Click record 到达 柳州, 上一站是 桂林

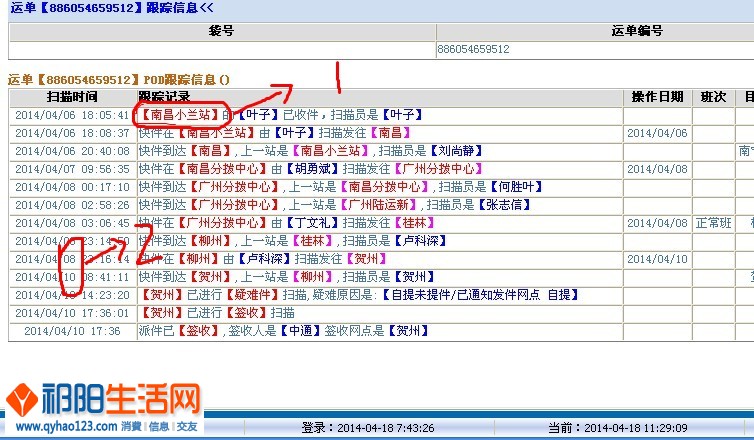coord(292,240)
